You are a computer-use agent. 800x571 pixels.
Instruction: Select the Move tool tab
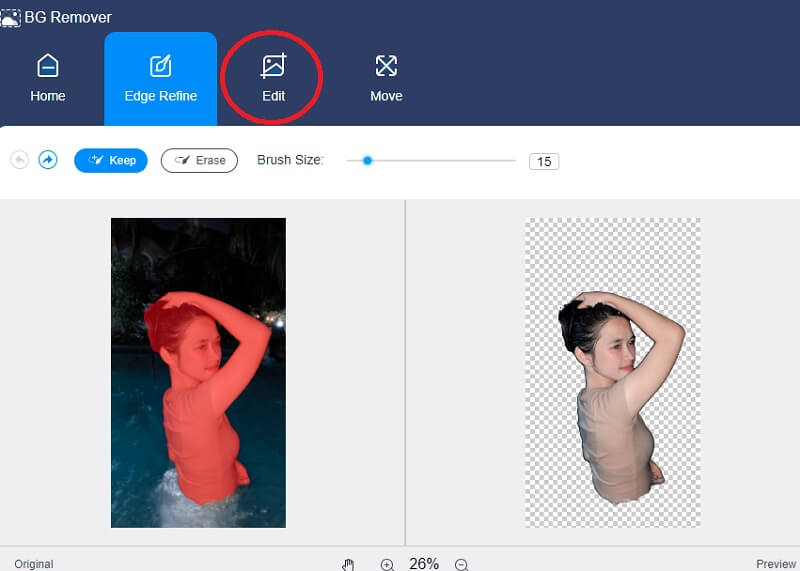point(386,79)
